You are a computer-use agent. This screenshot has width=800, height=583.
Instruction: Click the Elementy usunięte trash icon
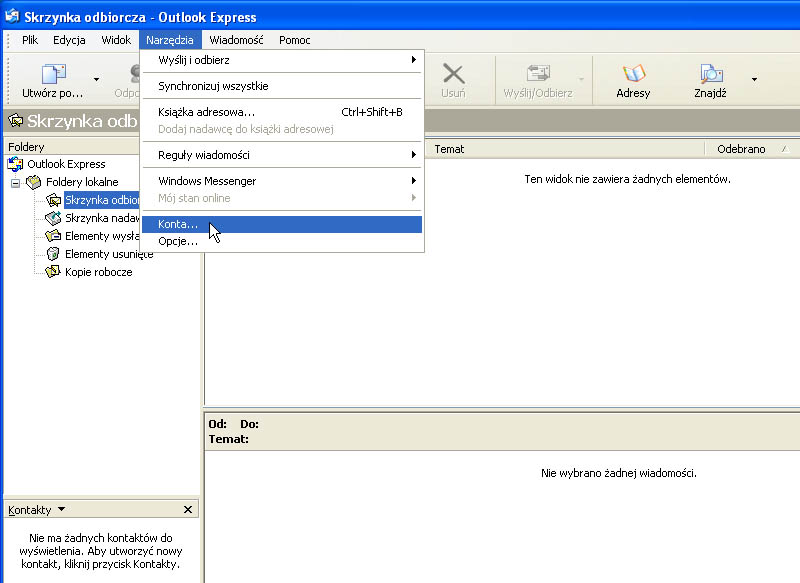pos(53,254)
